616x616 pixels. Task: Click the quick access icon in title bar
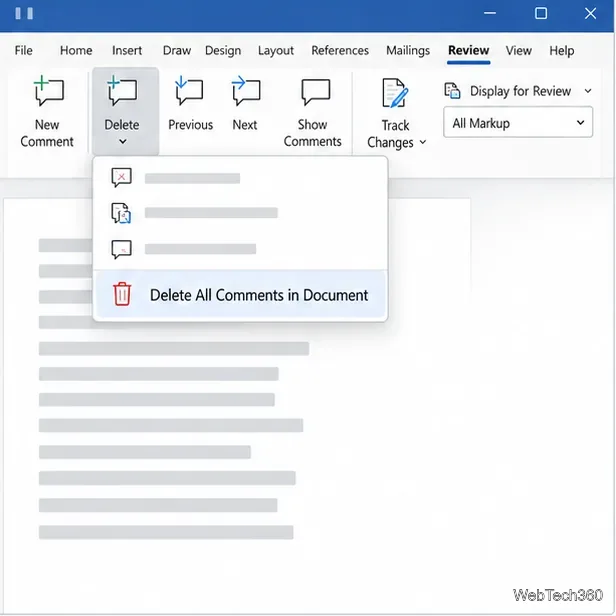24,13
